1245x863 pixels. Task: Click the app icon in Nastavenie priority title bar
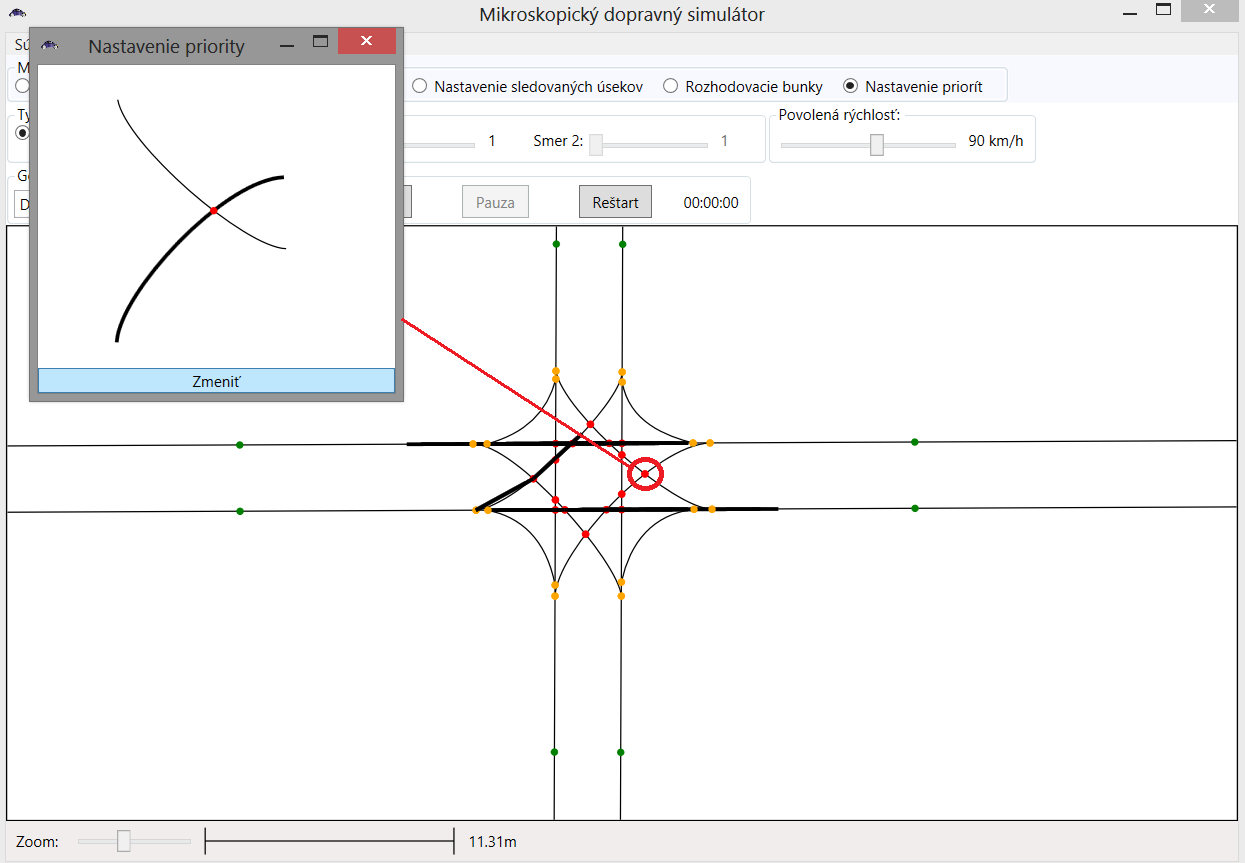[50, 46]
